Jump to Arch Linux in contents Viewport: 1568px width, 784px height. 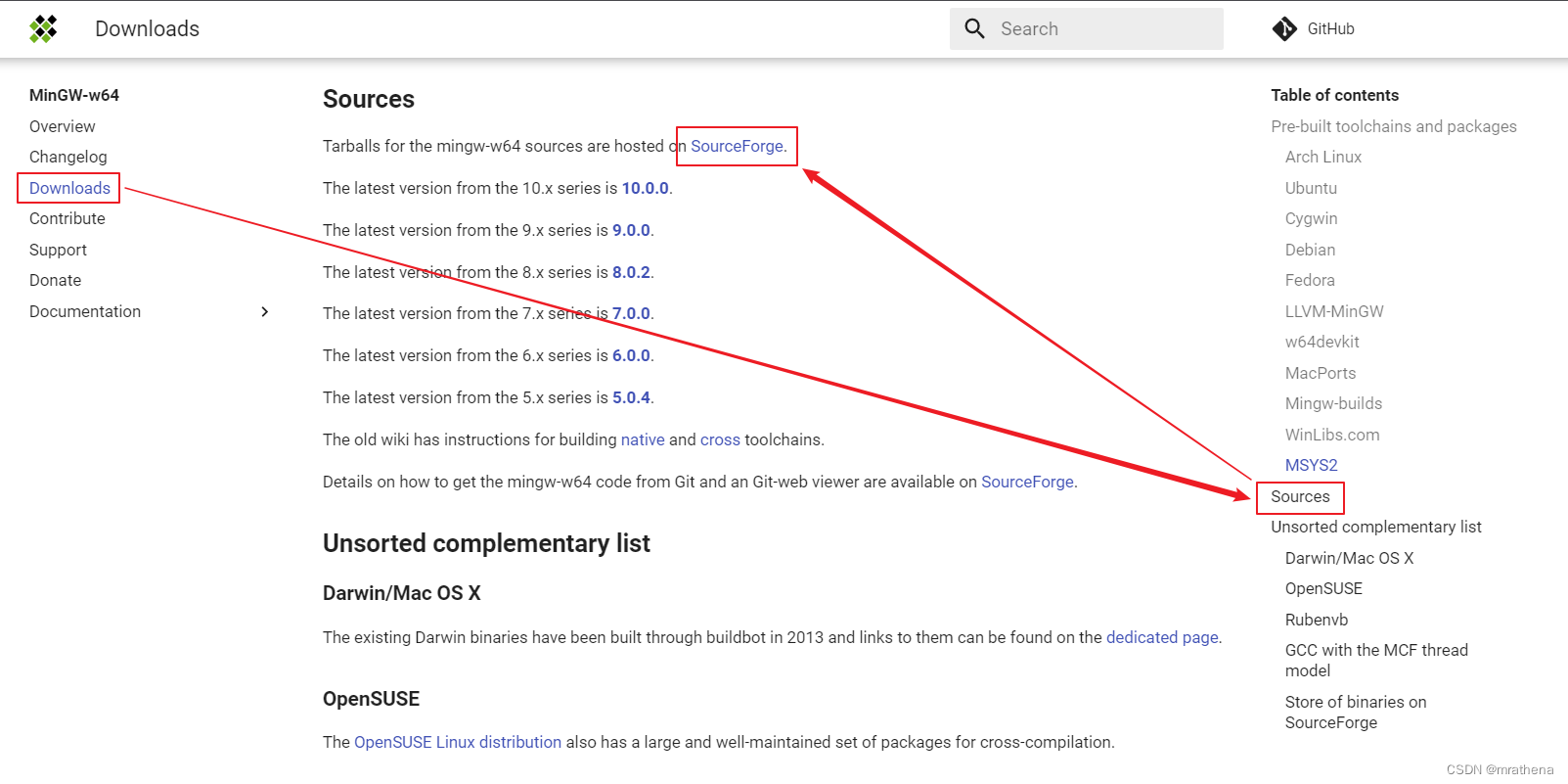(x=1323, y=157)
